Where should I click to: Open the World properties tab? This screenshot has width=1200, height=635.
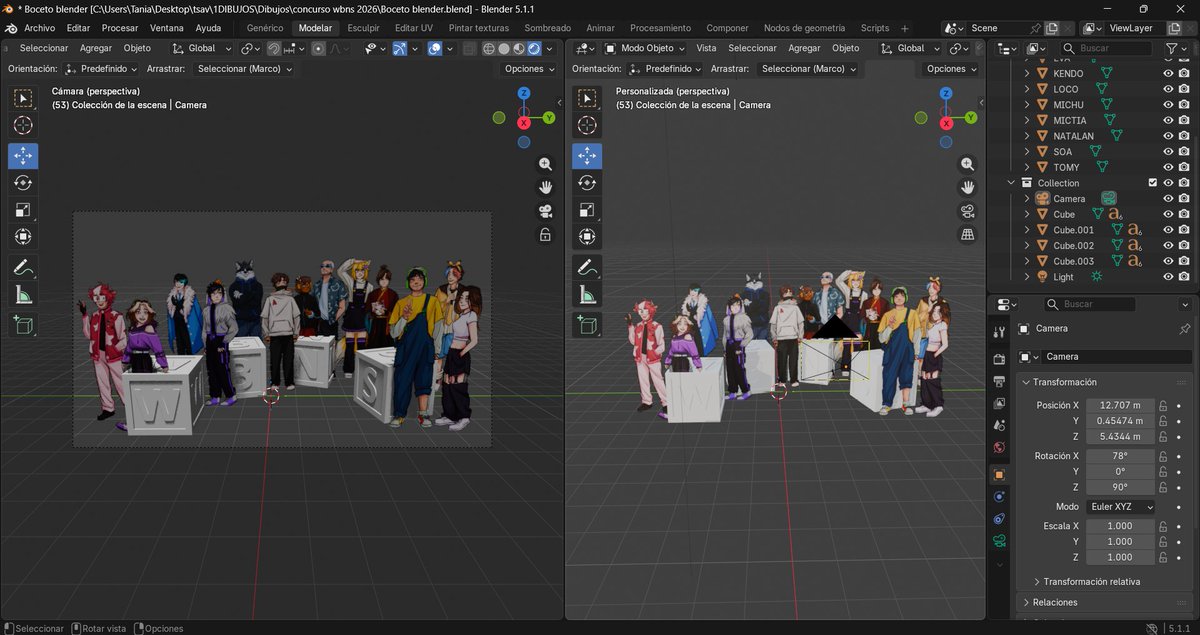pos(999,447)
